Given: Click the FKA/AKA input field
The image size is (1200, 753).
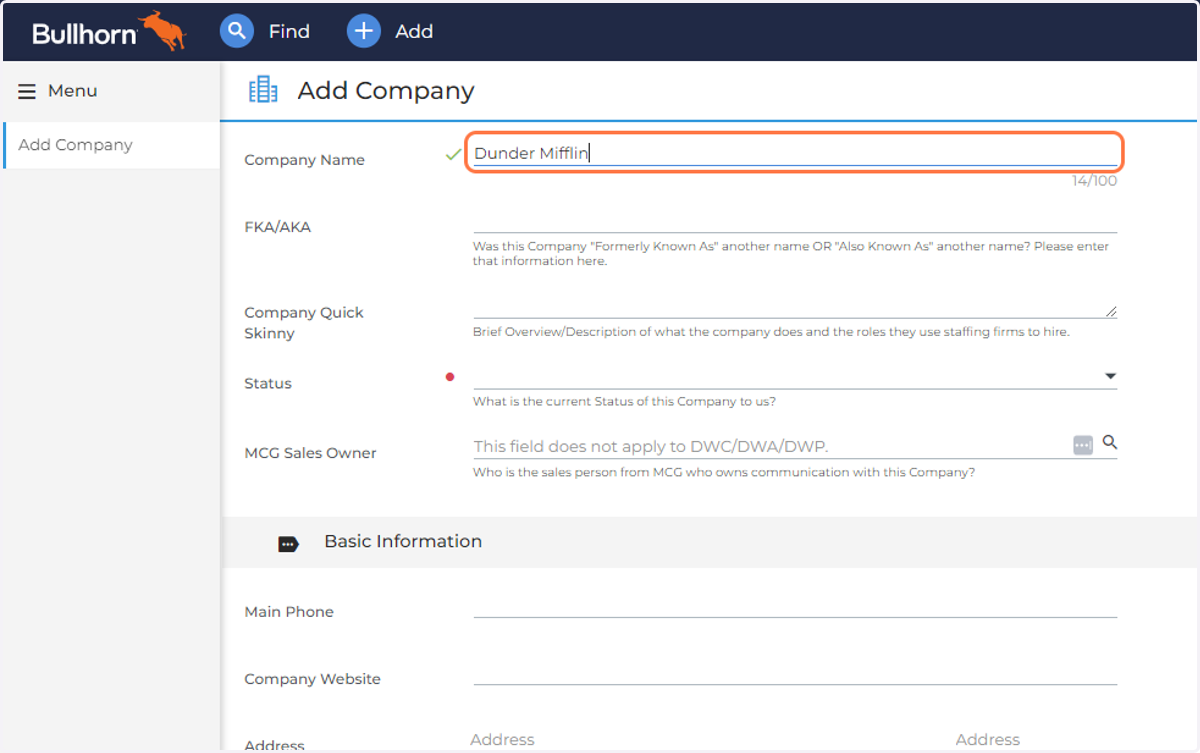Looking at the screenshot, I should (795, 220).
